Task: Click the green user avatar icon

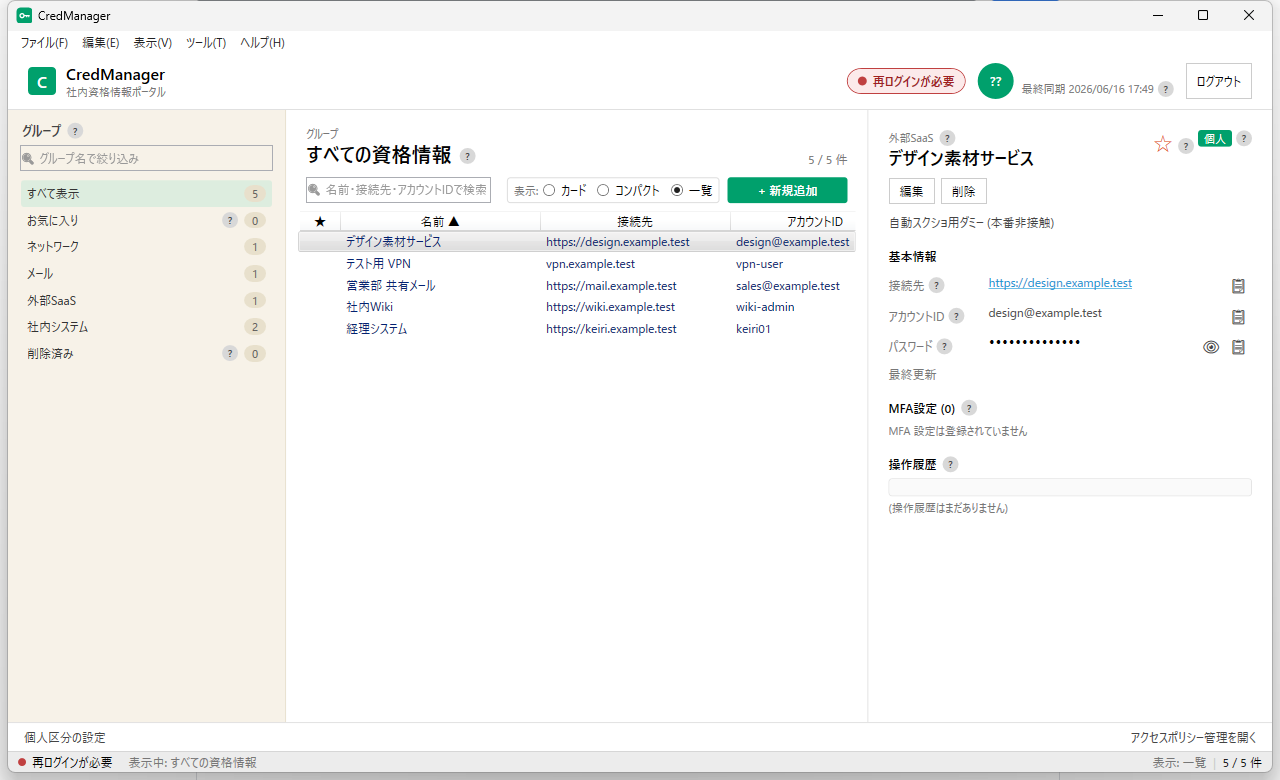Action: (995, 81)
